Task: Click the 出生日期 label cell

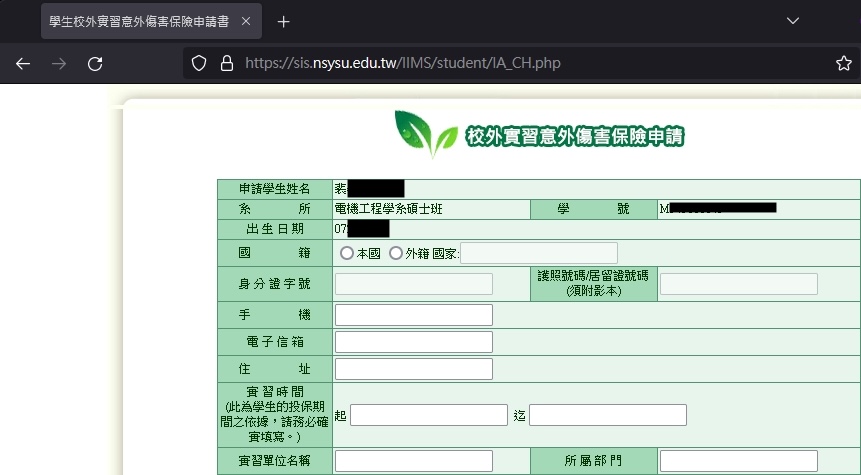Action: point(275,230)
